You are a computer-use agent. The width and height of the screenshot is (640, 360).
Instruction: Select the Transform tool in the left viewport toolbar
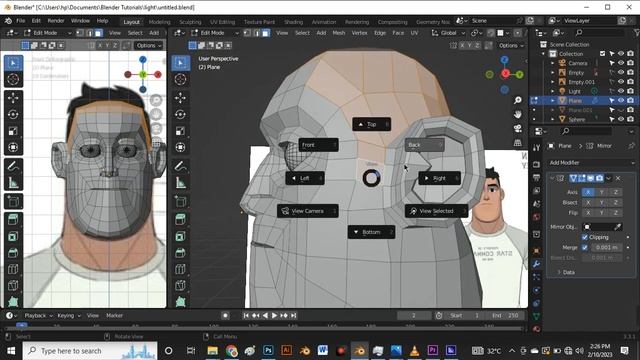click(x=13, y=147)
